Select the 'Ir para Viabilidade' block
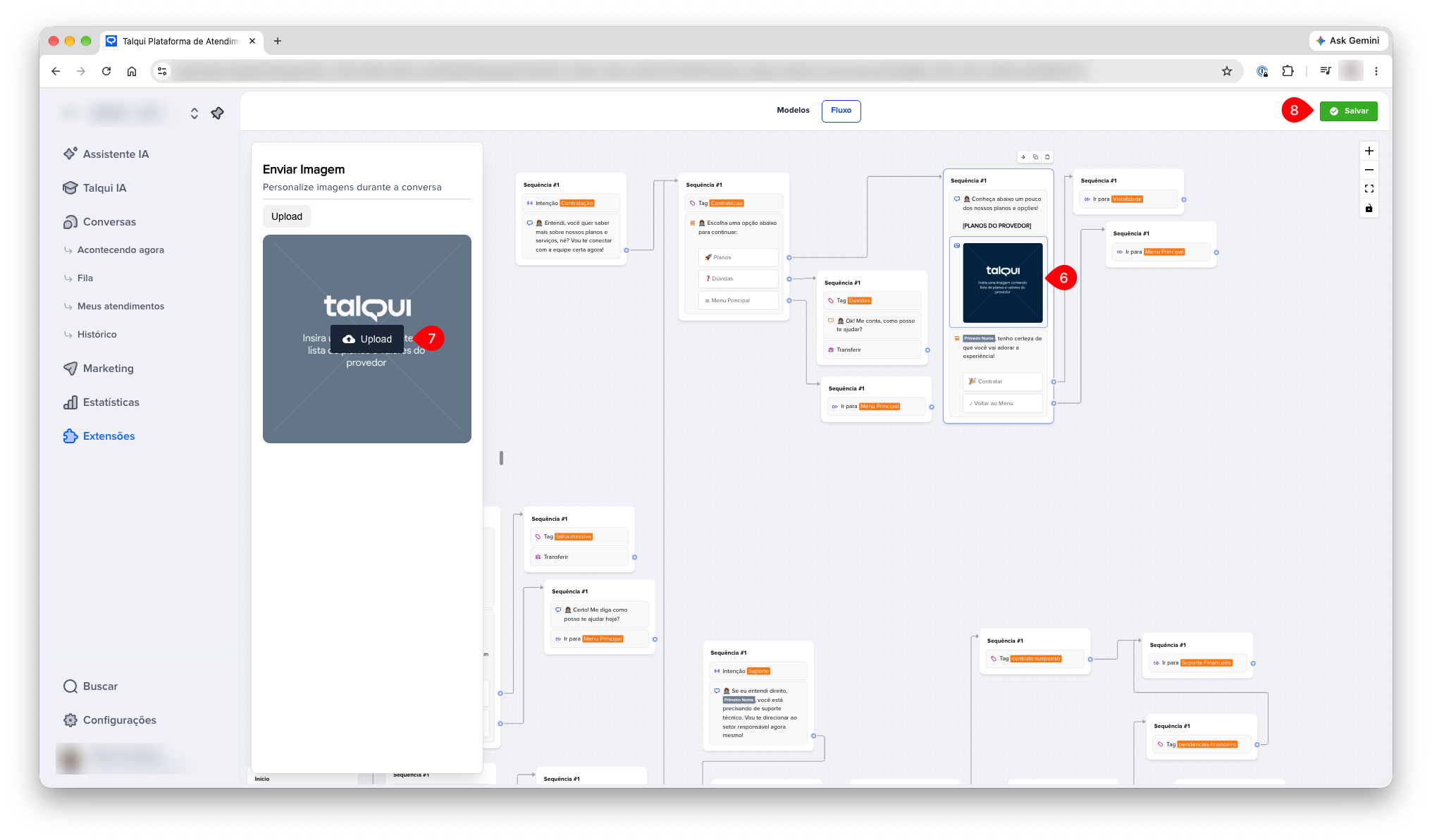1432x840 pixels. coord(1128,199)
